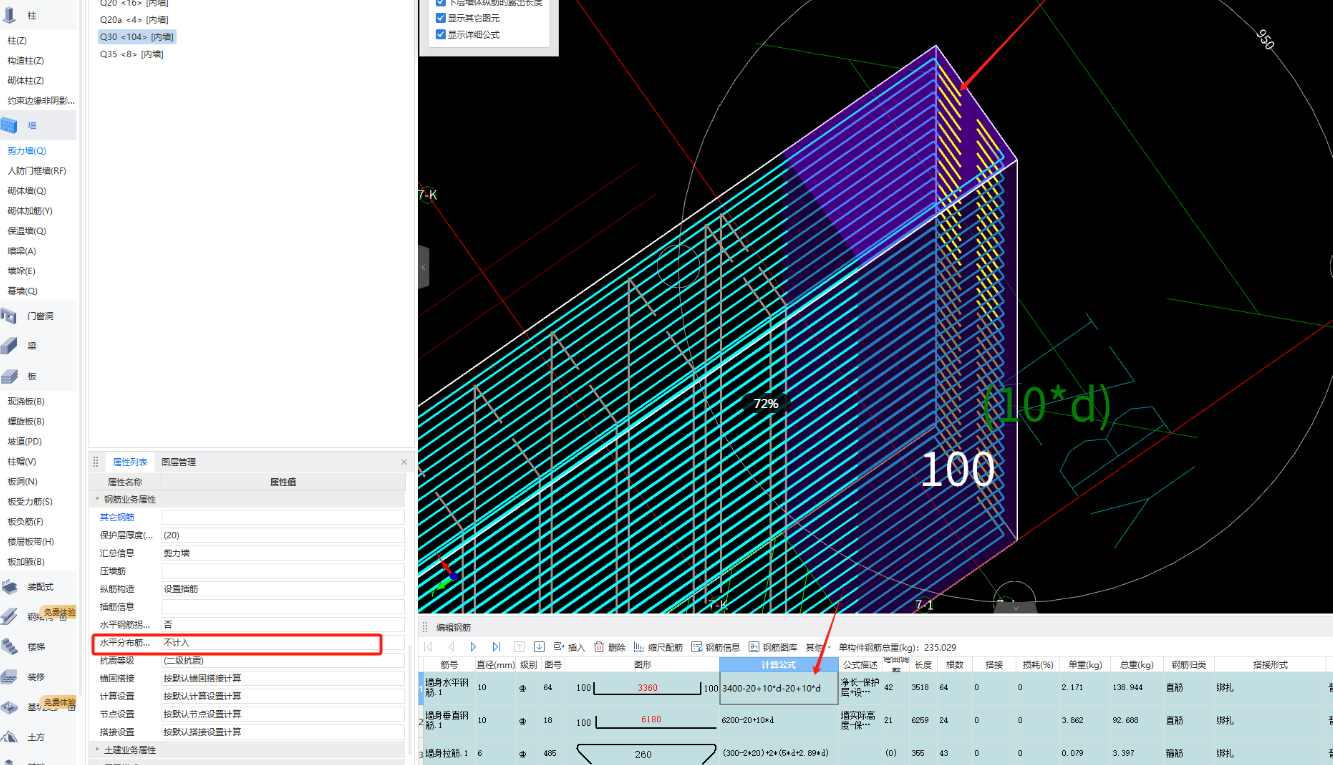
Task: Collapse the left panel via side handle
Action: [x=423, y=268]
